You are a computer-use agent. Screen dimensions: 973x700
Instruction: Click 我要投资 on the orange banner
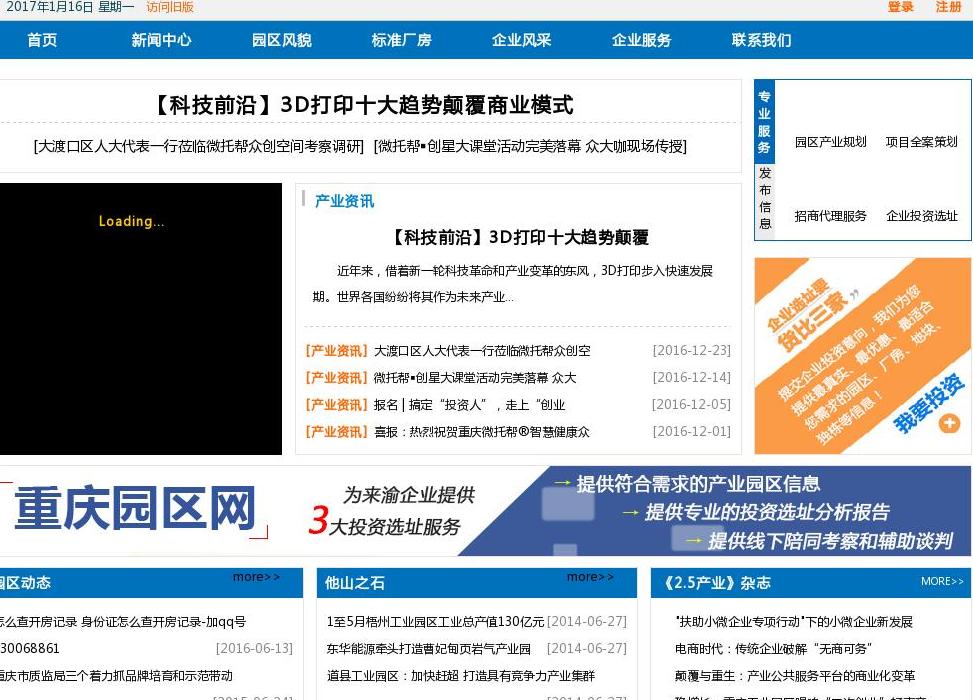click(x=928, y=403)
